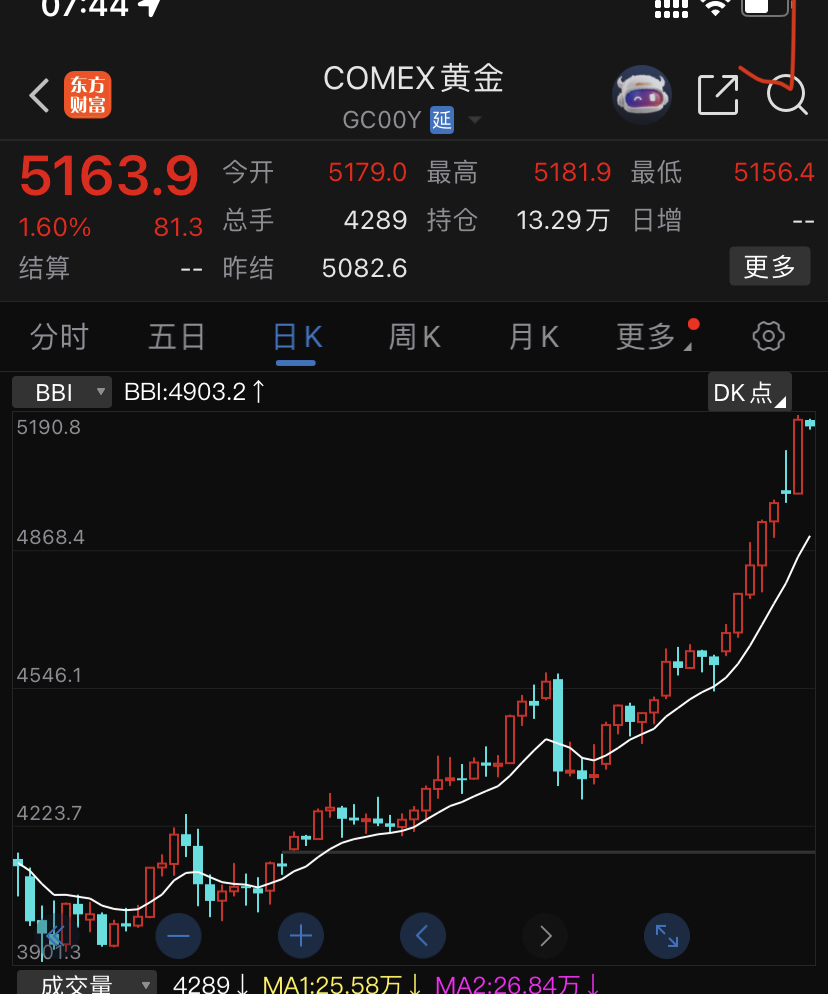Tap the 5190.8 axis label

(x=49, y=427)
